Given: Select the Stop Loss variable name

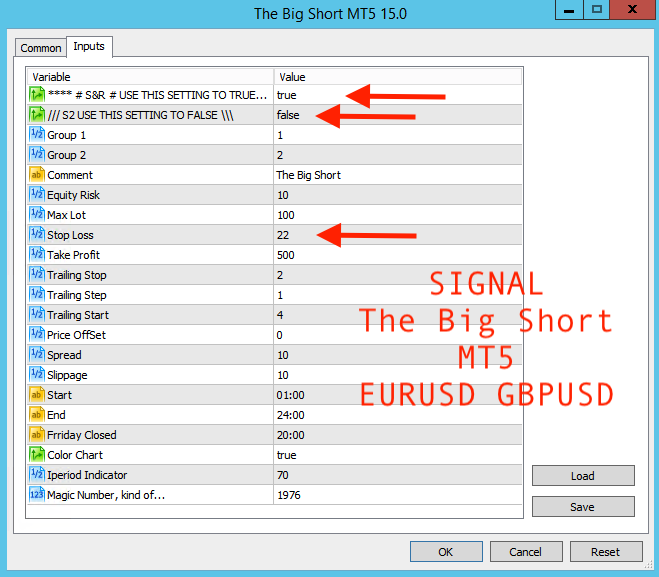Looking at the screenshot, I should pyautogui.click(x=70, y=235).
